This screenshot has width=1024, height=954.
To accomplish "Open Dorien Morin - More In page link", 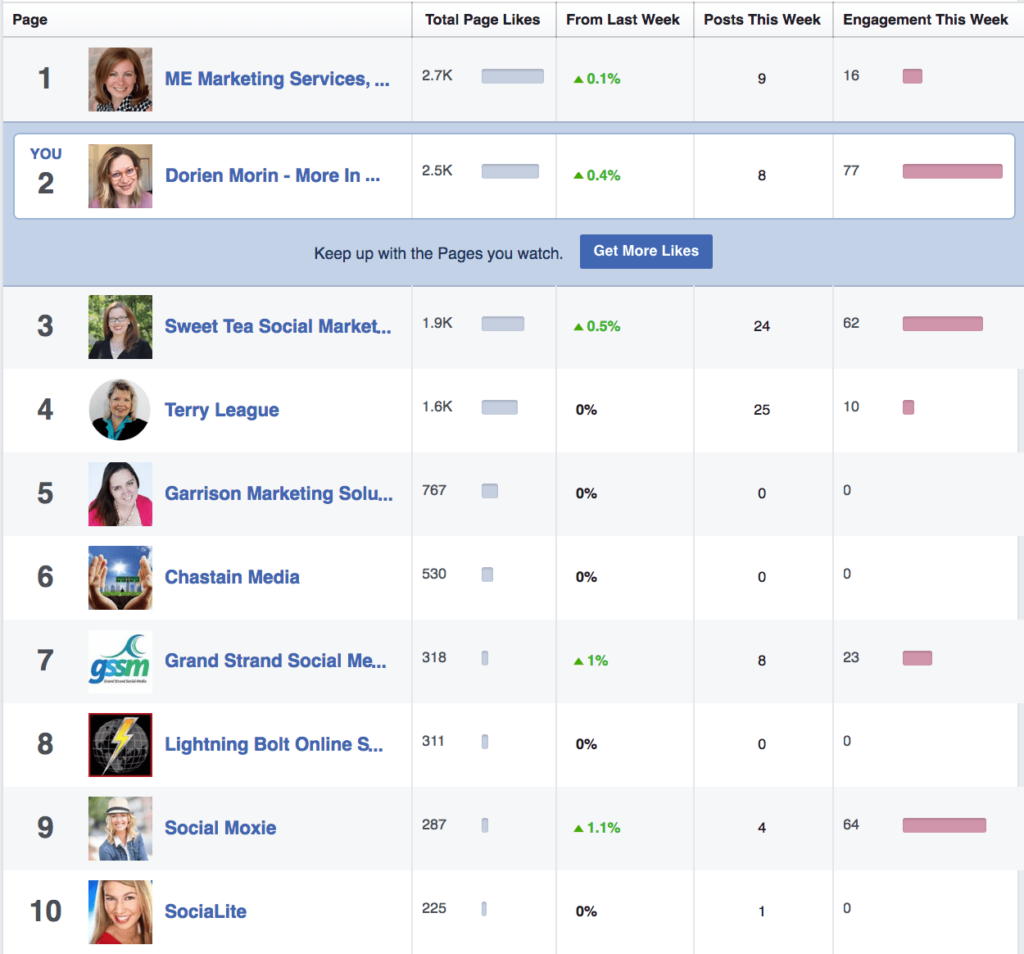I will pyautogui.click(x=272, y=176).
